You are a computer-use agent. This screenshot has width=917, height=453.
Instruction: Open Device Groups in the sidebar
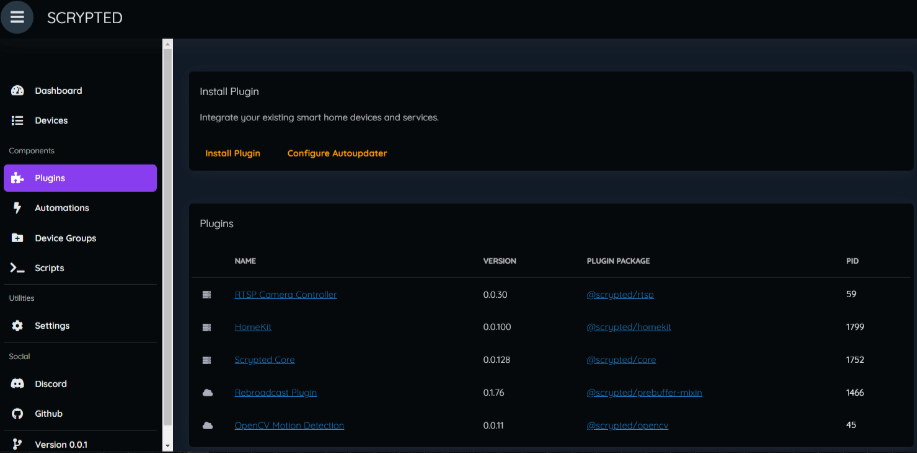tap(80, 238)
